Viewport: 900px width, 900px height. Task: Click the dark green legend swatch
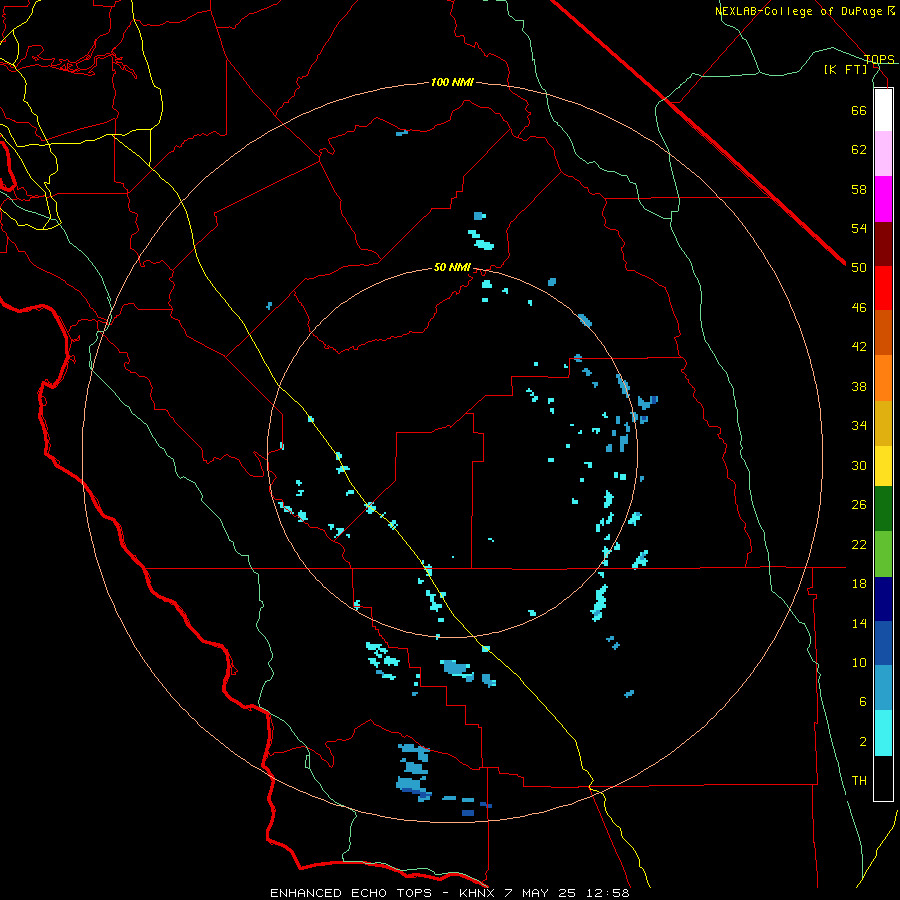(x=883, y=509)
